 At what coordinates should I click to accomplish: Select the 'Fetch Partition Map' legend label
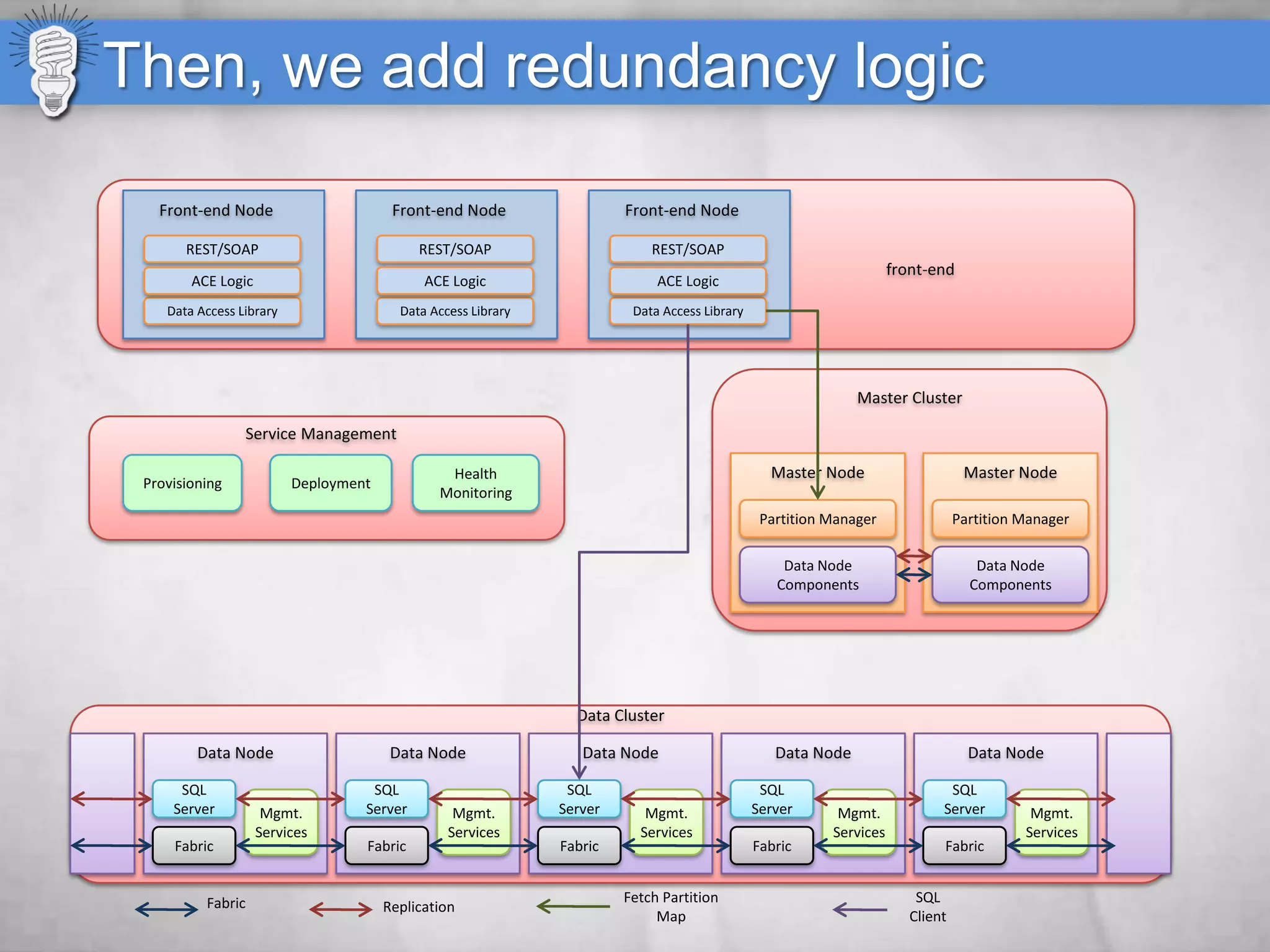point(671,907)
